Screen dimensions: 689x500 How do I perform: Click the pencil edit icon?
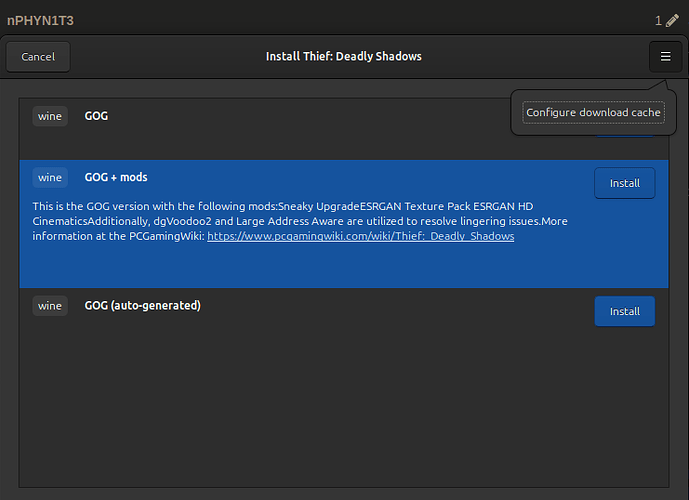pos(672,20)
